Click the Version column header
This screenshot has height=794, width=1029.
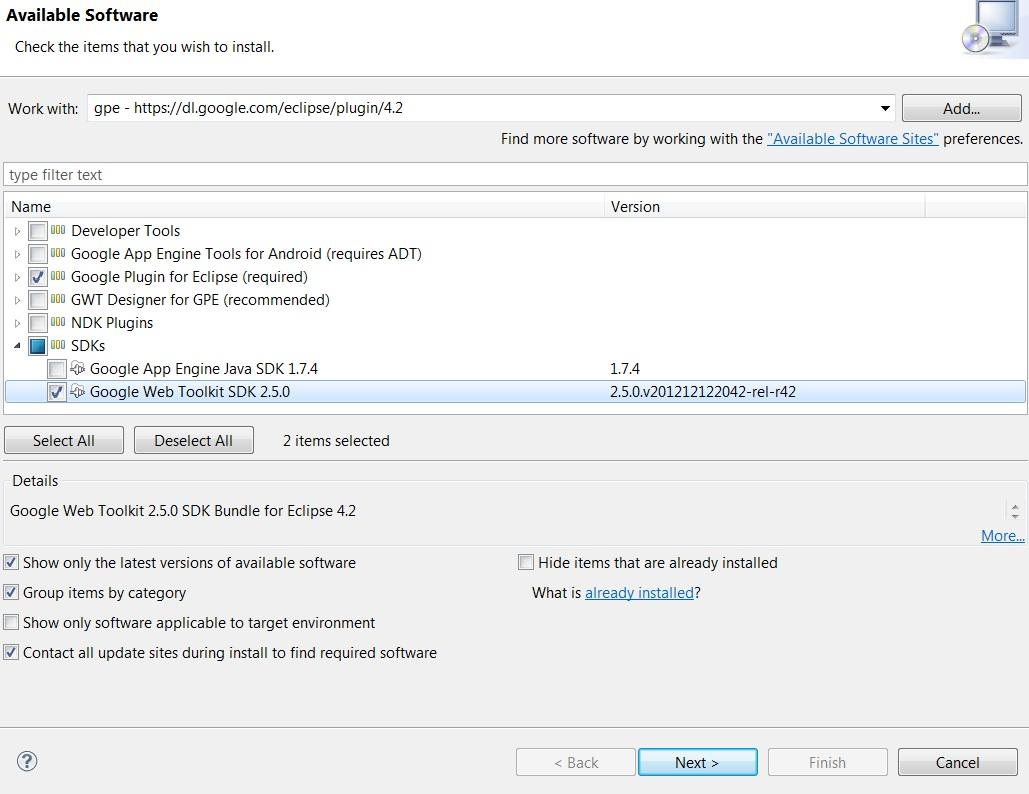click(x=765, y=206)
